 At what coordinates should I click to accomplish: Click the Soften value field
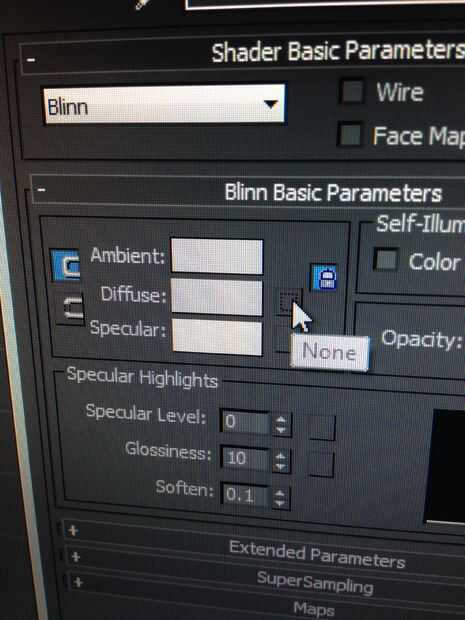[245, 495]
